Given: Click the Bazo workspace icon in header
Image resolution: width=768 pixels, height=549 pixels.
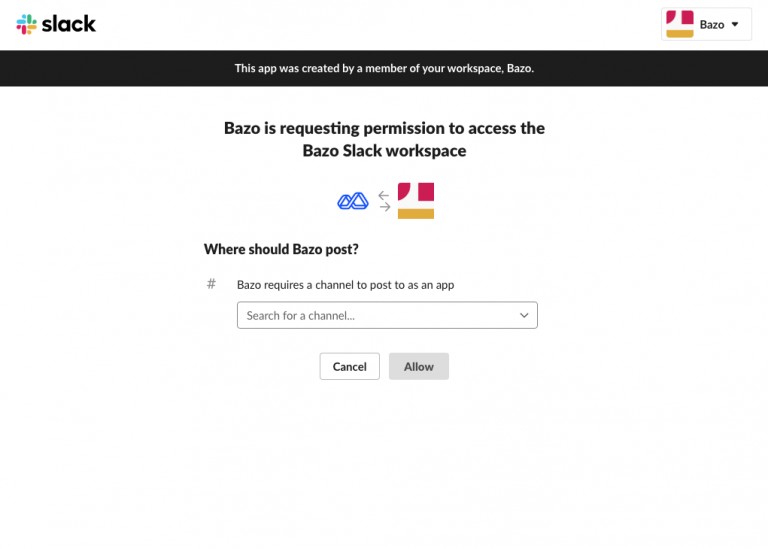Looking at the screenshot, I should coord(680,24).
